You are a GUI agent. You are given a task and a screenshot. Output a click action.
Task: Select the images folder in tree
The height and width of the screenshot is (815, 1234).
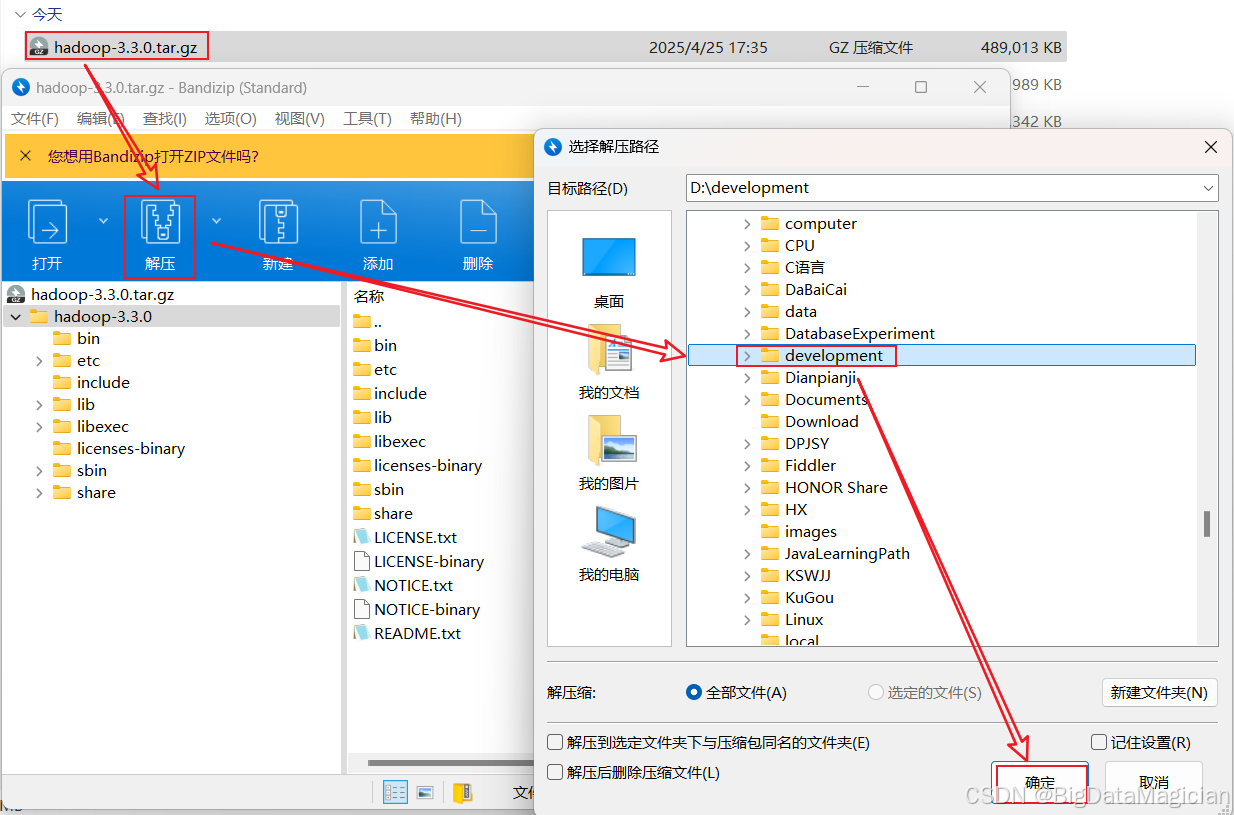coord(810,532)
